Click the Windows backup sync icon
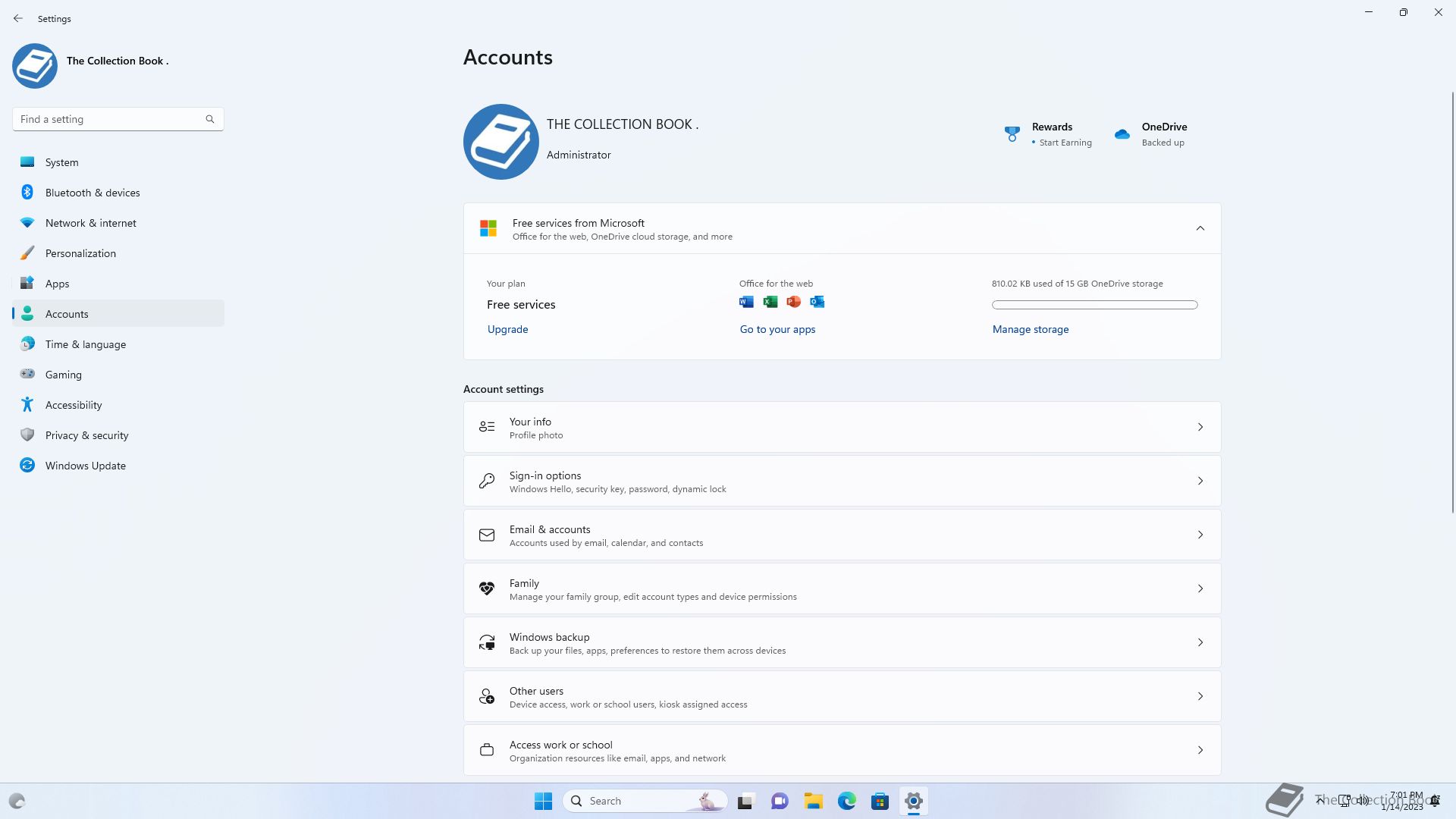The width and height of the screenshot is (1456, 819). pos(487,642)
